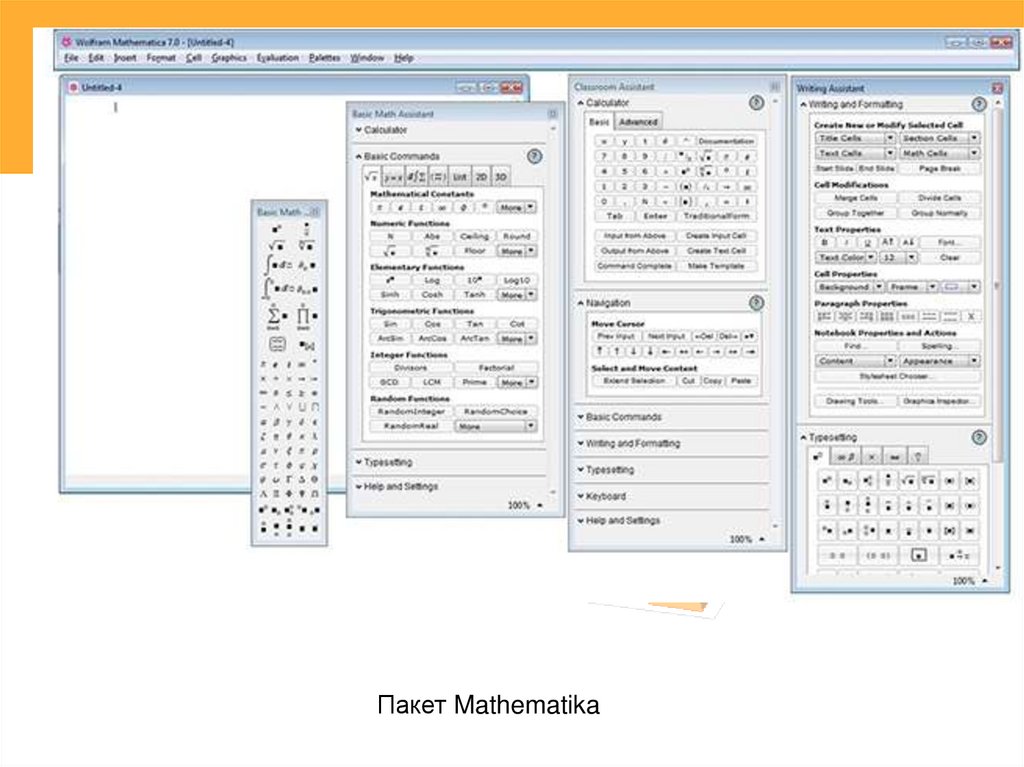Image resolution: width=1024 pixels, height=767 pixels.
Task: Click RandomInteger button
Action: pos(411,412)
